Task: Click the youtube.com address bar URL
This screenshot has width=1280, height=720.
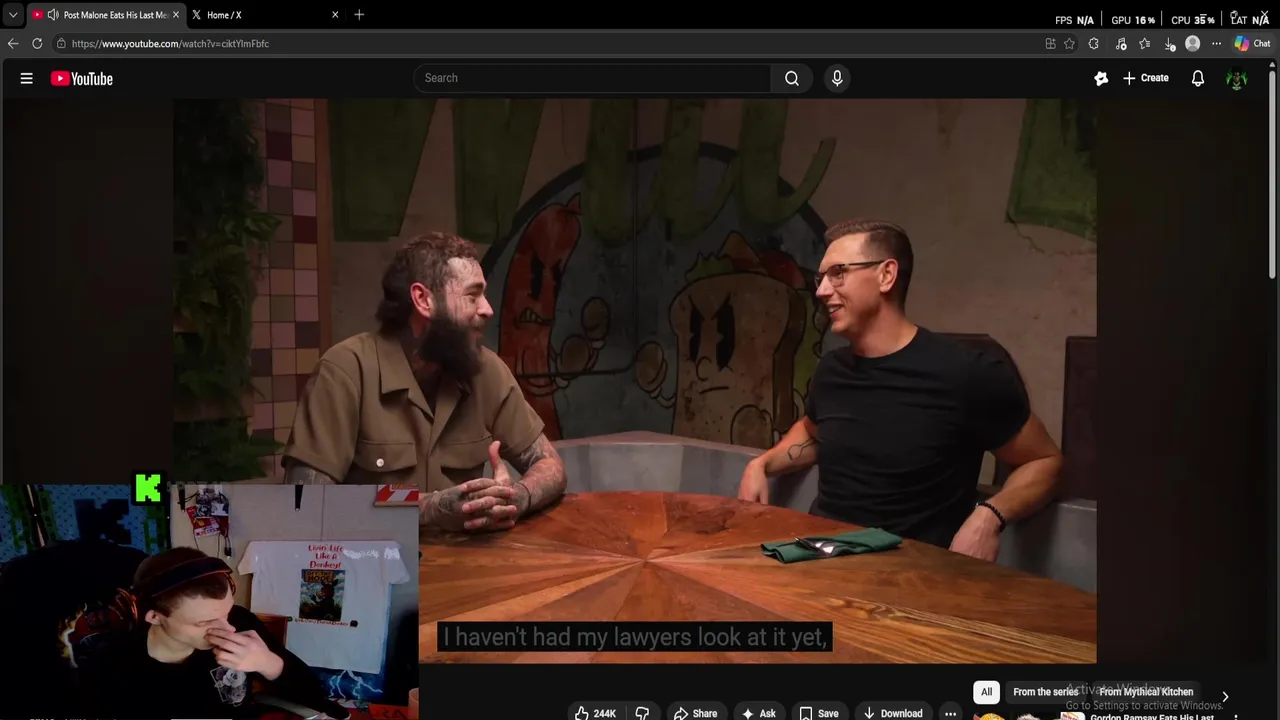Action: click(170, 44)
